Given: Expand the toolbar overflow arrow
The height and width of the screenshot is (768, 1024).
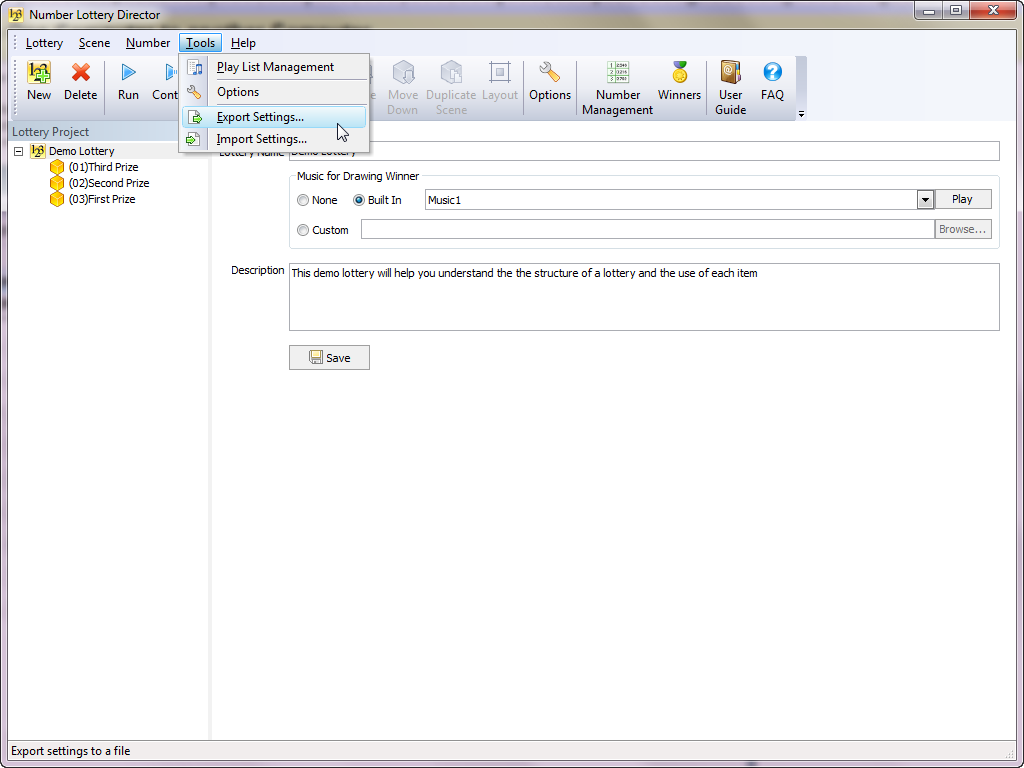Looking at the screenshot, I should click(x=801, y=114).
